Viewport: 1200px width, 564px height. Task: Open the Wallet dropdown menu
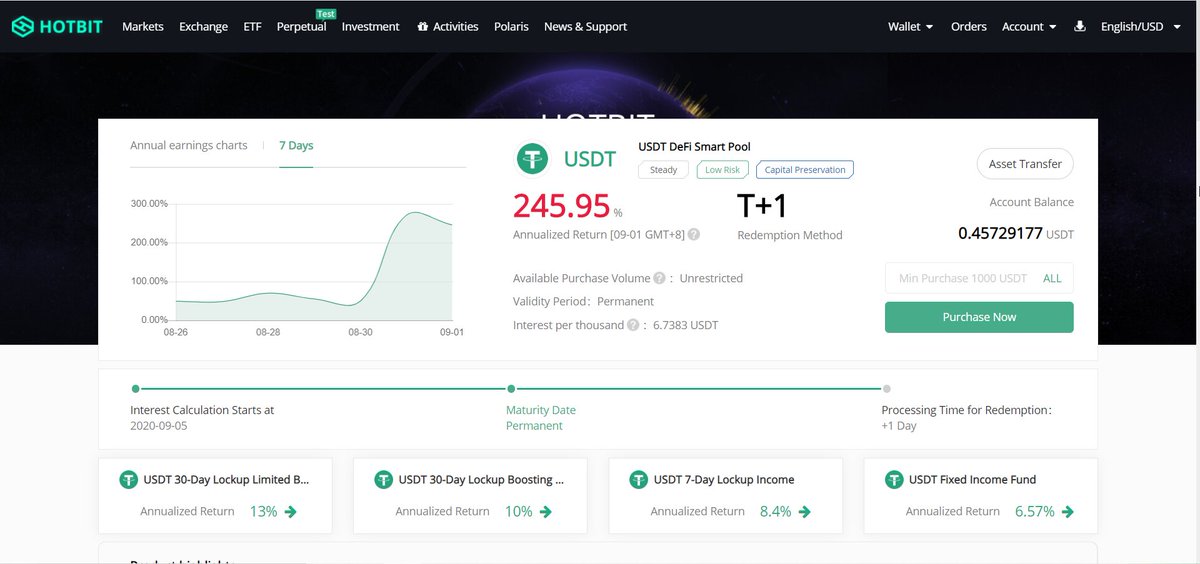pyautogui.click(x=910, y=27)
